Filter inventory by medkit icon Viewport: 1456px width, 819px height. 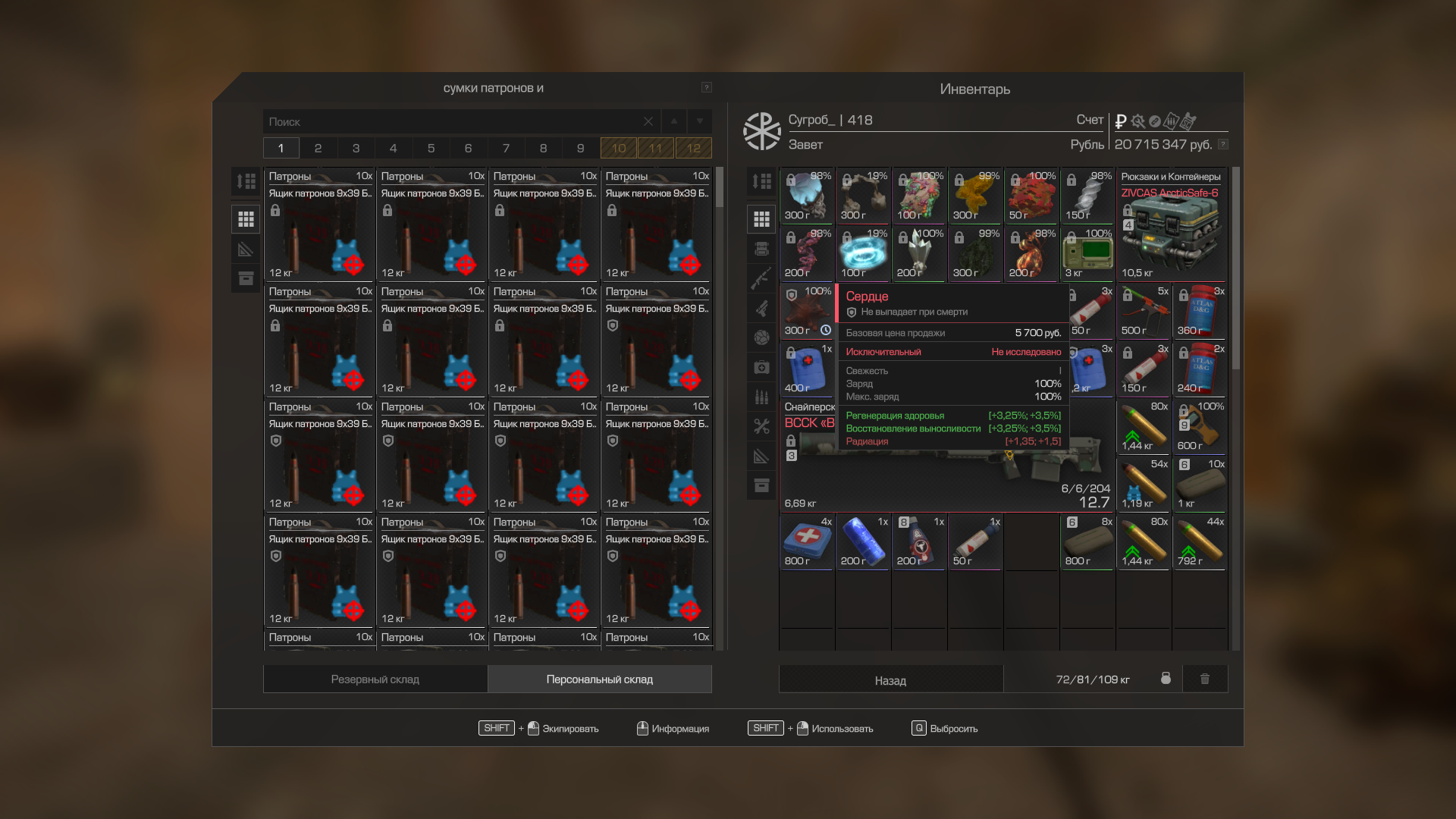click(x=761, y=367)
